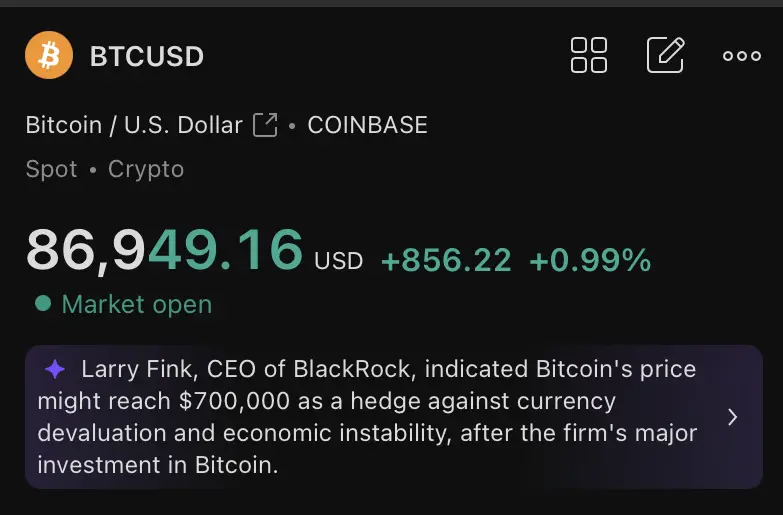
Task: Expand news summary with right chevron
Action: coord(733,417)
